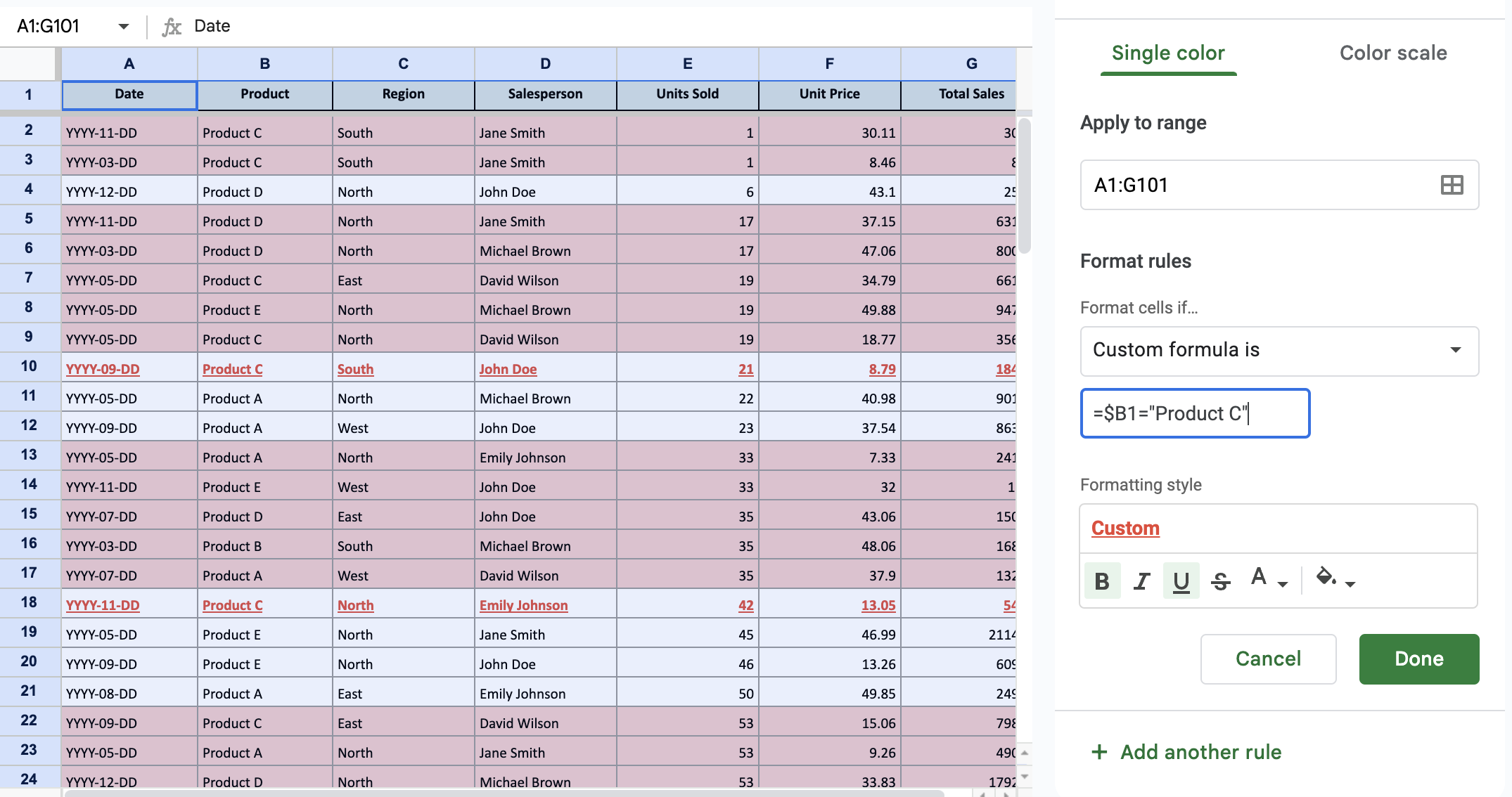Open the fill color bucket picker
The height and width of the screenshot is (797, 1512).
(x=1326, y=578)
